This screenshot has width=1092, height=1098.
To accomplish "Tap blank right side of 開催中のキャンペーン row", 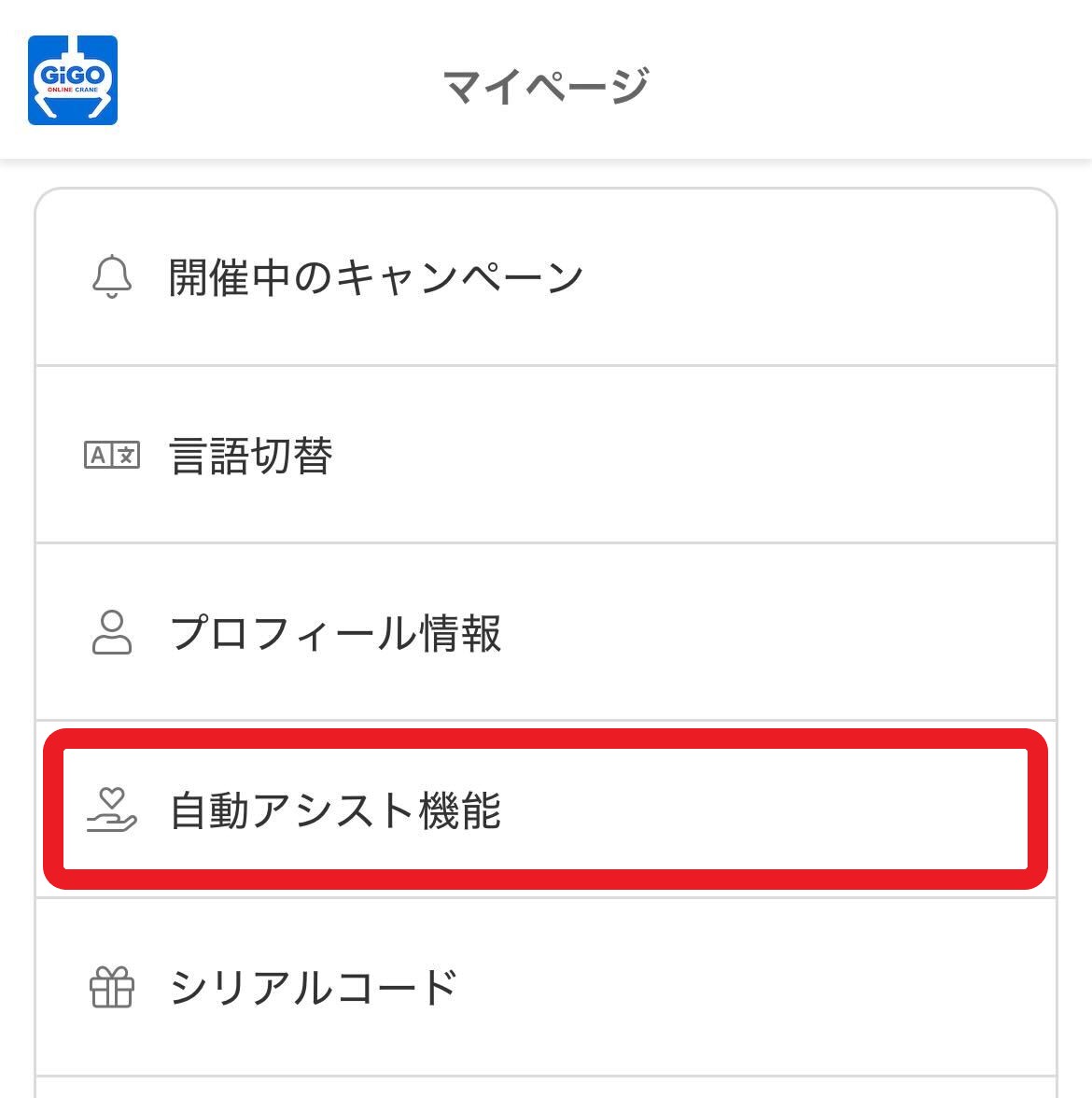I will click(x=840, y=277).
